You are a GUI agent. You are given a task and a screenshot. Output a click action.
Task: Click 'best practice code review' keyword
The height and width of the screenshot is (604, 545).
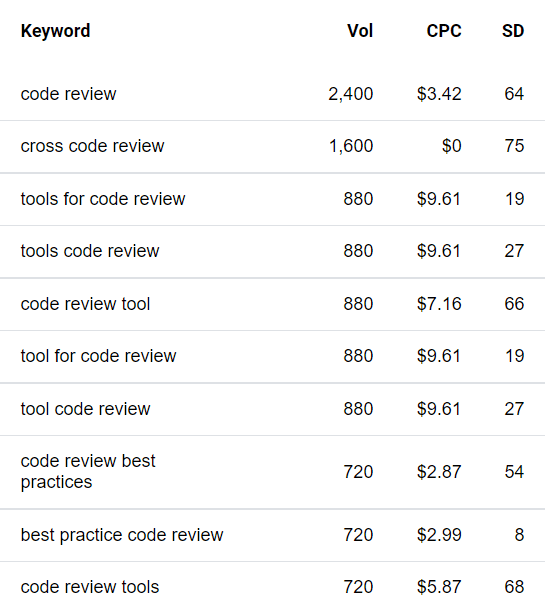[122, 535]
